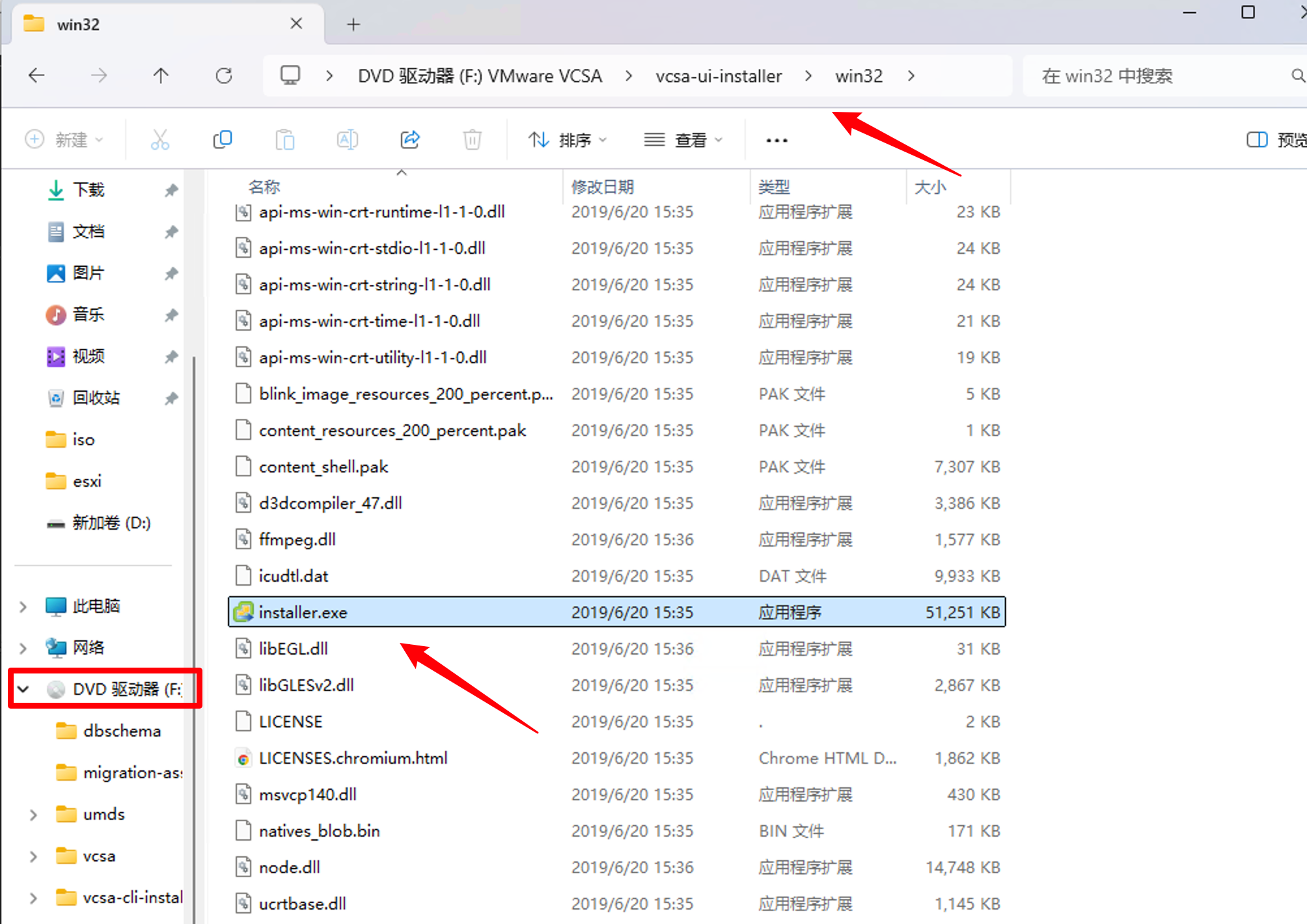1307x924 pixels.
Task: Click win32 breadcrumb segment
Action: click(x=859, y=76)
